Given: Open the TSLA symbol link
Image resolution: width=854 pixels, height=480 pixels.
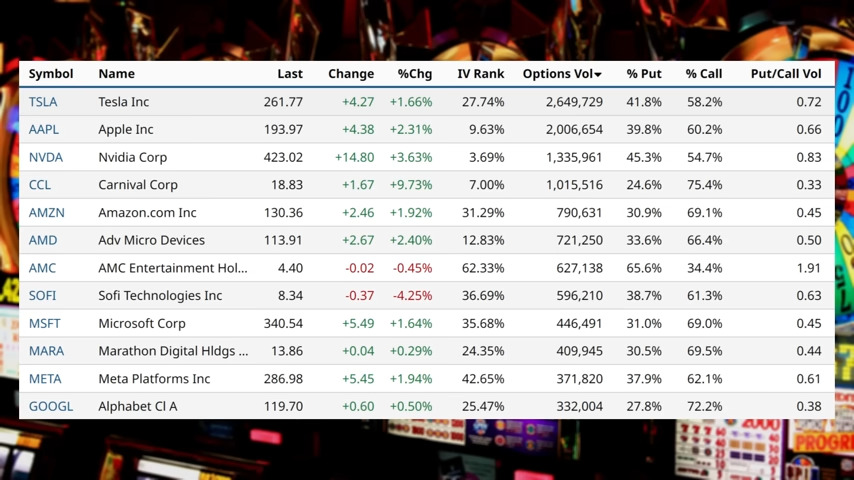Looking at the screenshot, I should 43,102.
